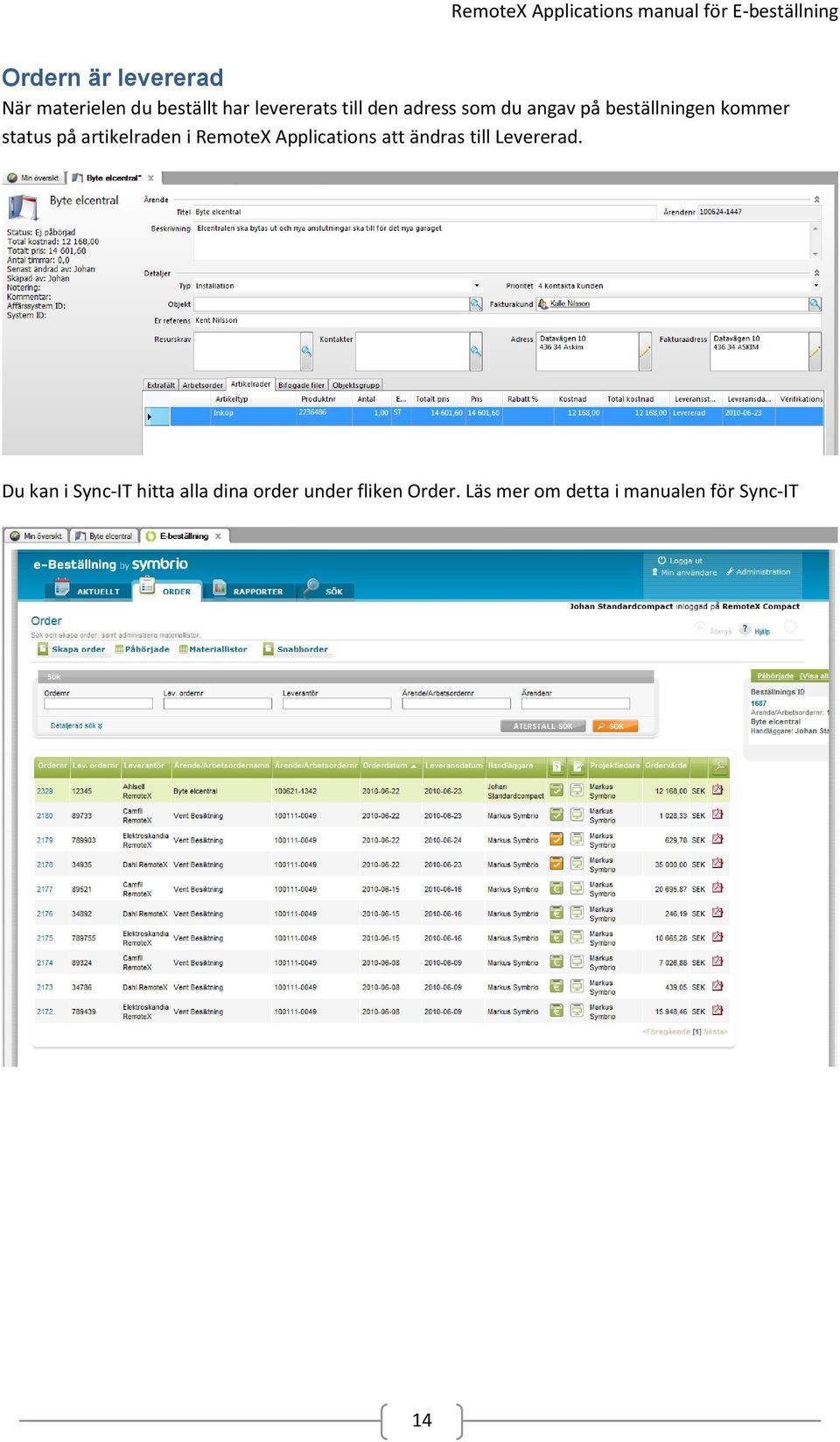Expand Detaljerad sök
The width and height of the screenshot is (840, 1442).
[76, 725]
